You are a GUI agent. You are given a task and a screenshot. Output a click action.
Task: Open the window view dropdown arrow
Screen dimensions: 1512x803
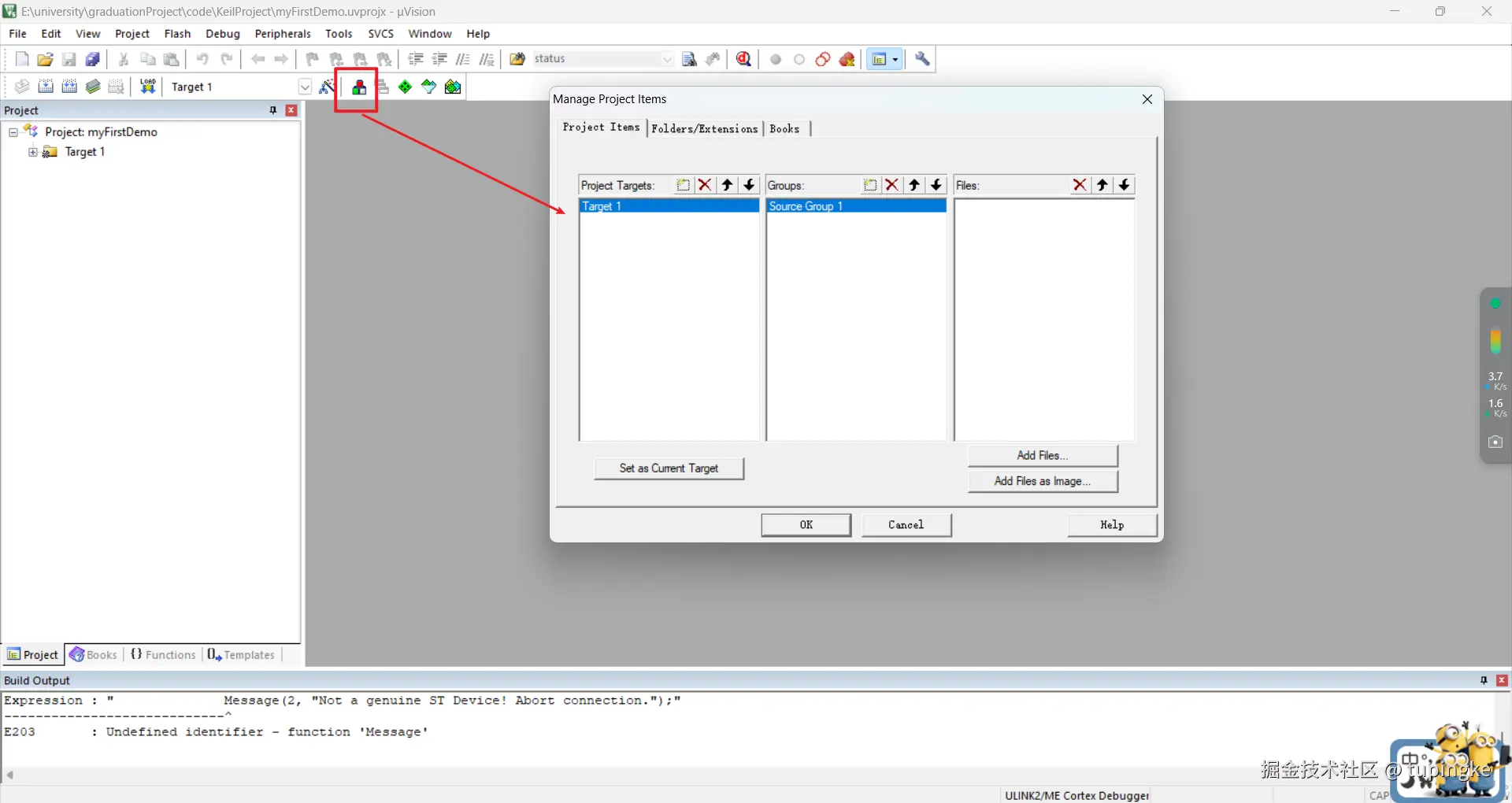895,59
